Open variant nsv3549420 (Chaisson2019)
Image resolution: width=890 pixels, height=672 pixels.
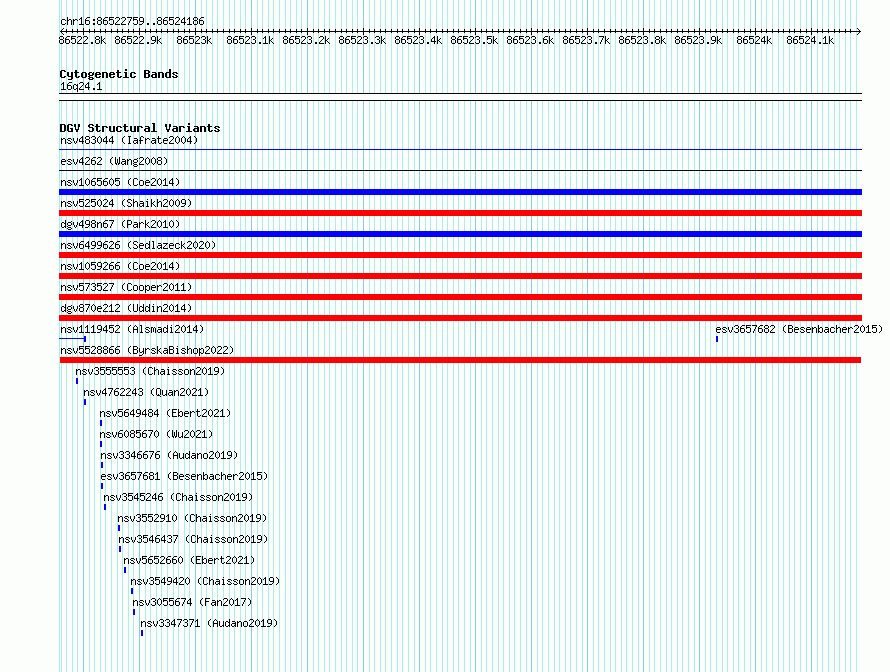[205, 581]
